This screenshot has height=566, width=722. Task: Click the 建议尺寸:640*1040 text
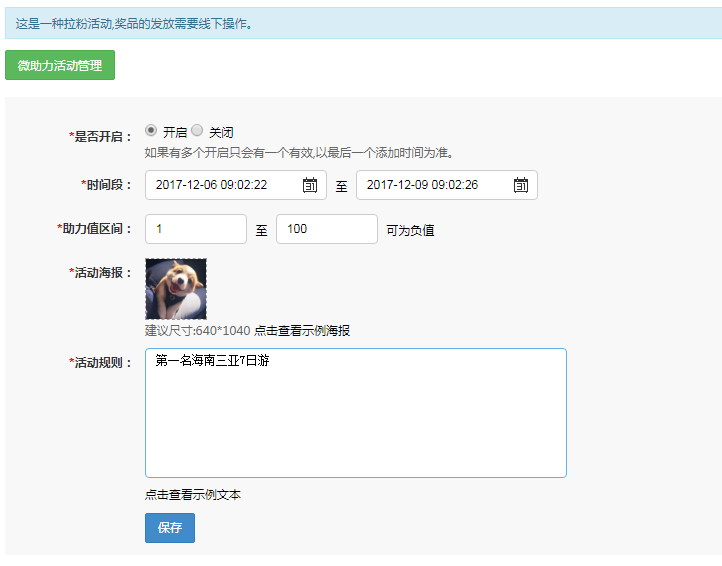coord(198,331)
